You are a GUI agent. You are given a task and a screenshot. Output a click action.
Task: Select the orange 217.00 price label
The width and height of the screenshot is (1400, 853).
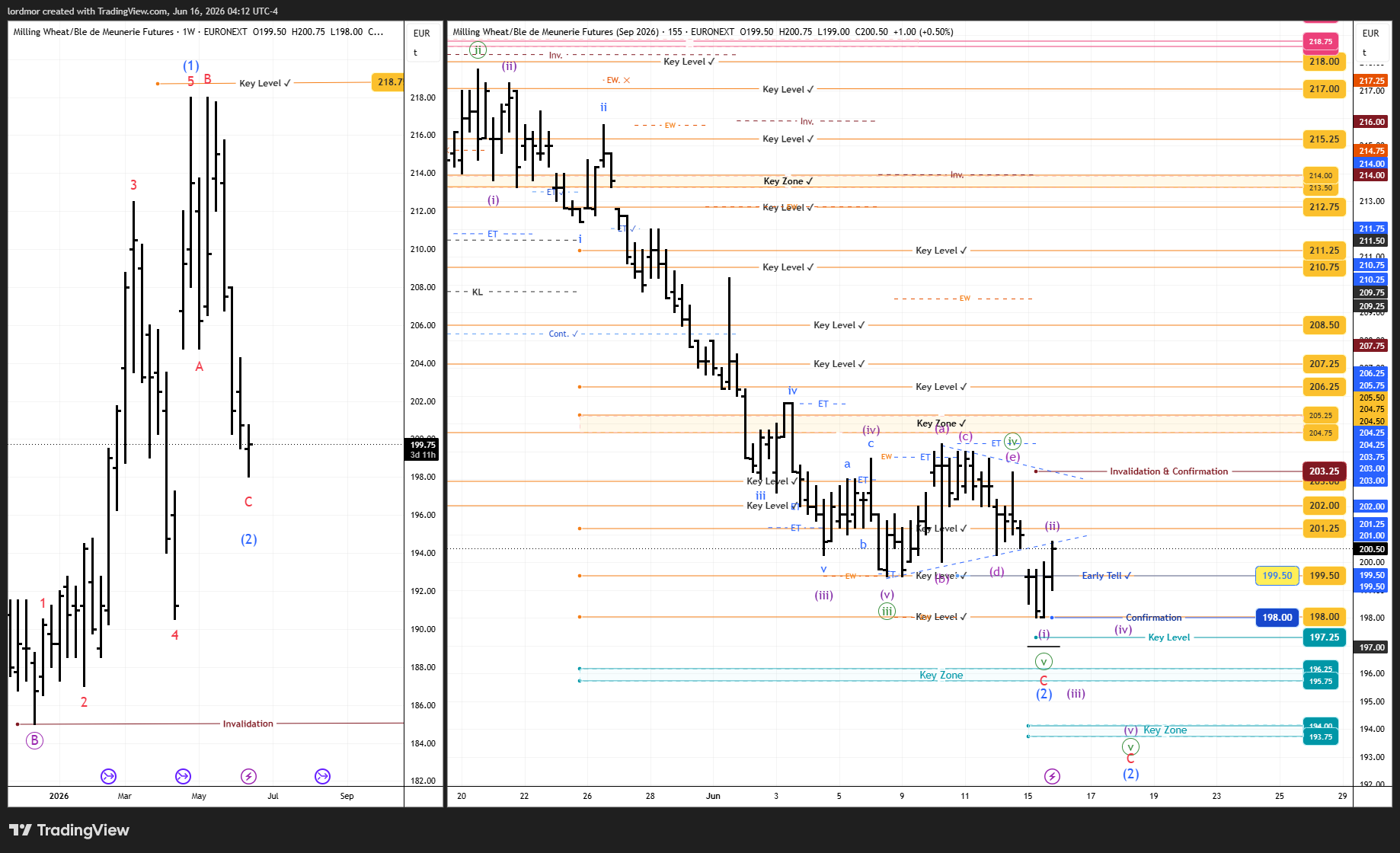pyautogui.click(x=1325, y=89)
